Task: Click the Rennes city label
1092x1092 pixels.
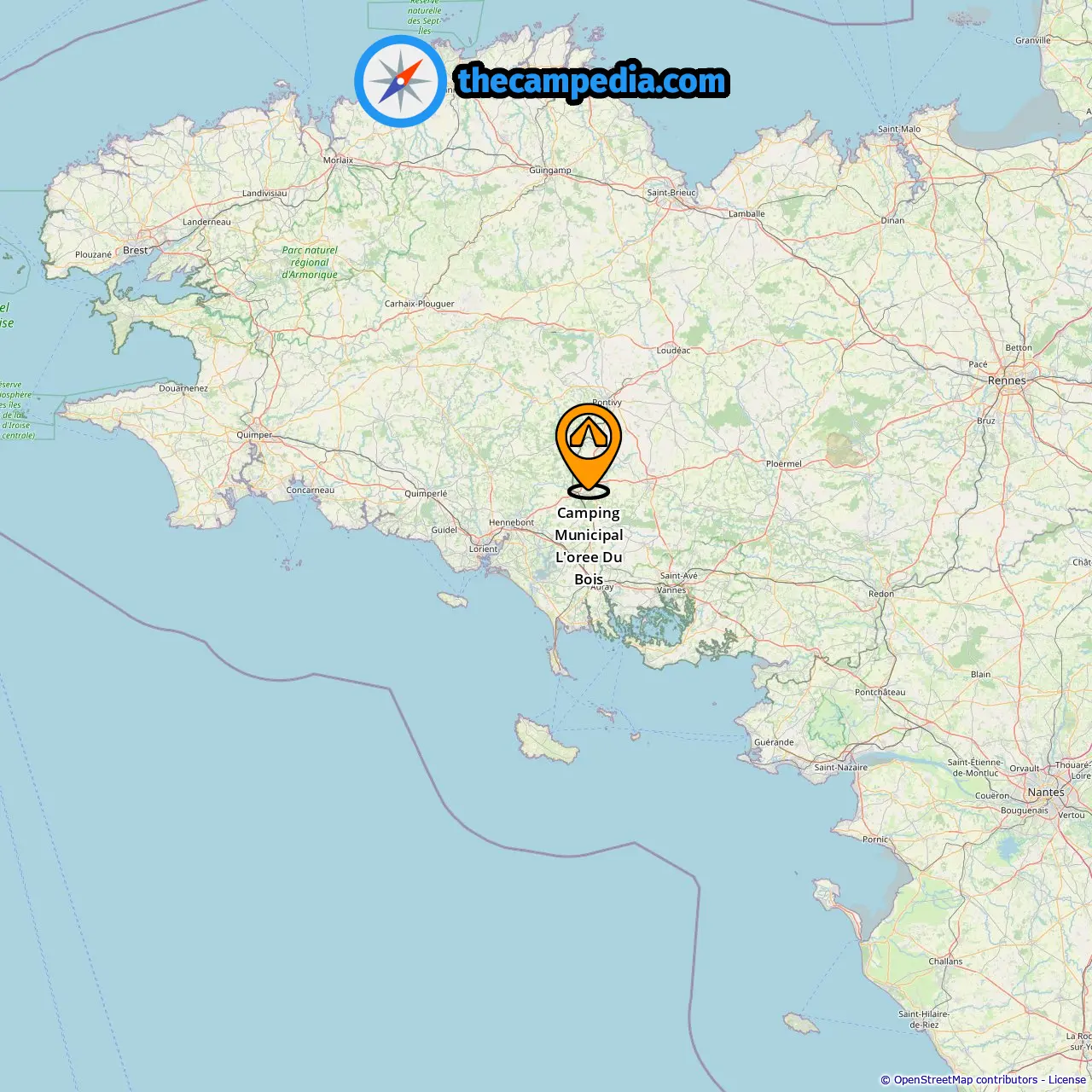Action: [1007, 380]
